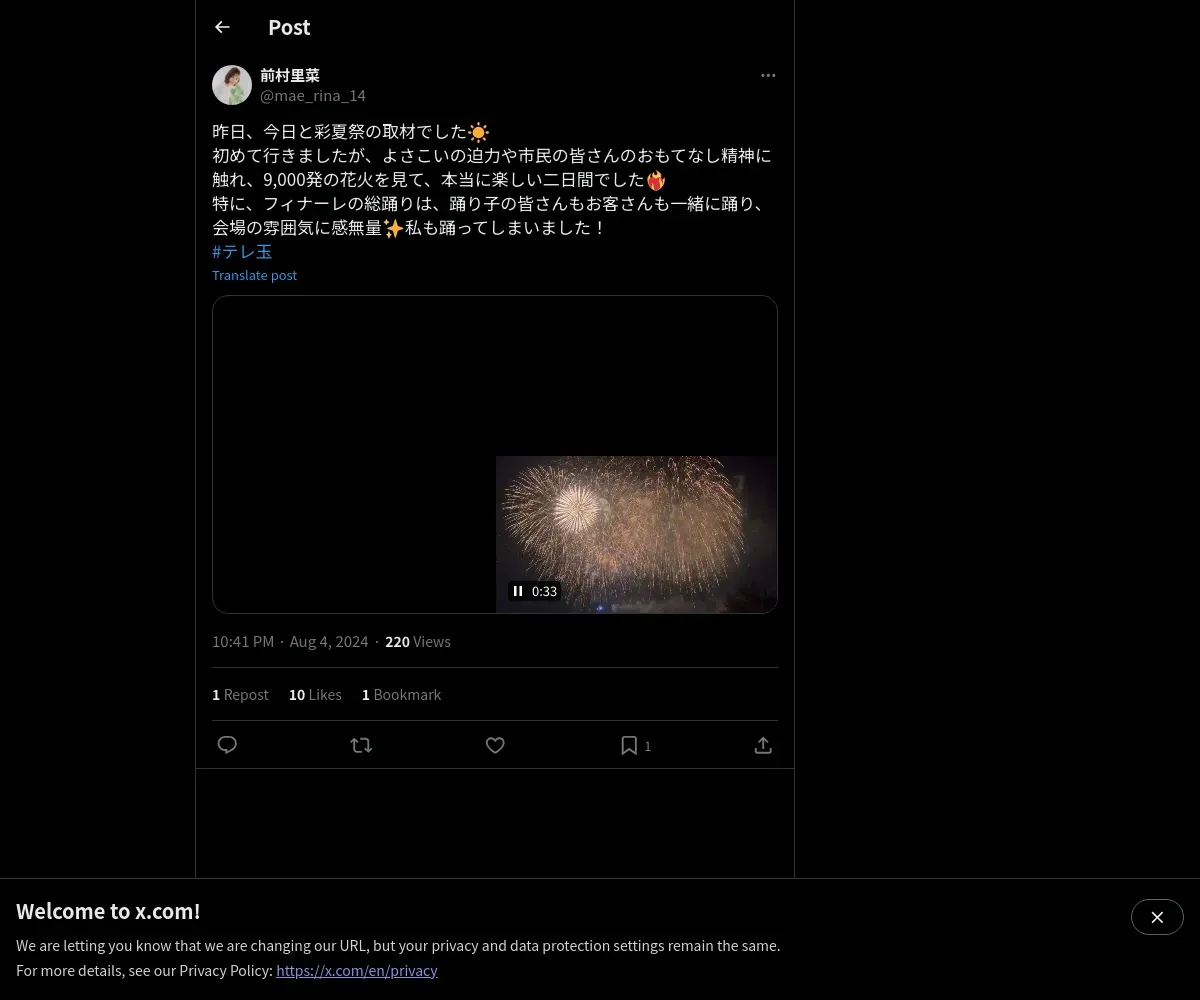This screenshot has height=1000, width=1200.
Task: Open the three-dot more options menu
Action: (x=768, y=75)
